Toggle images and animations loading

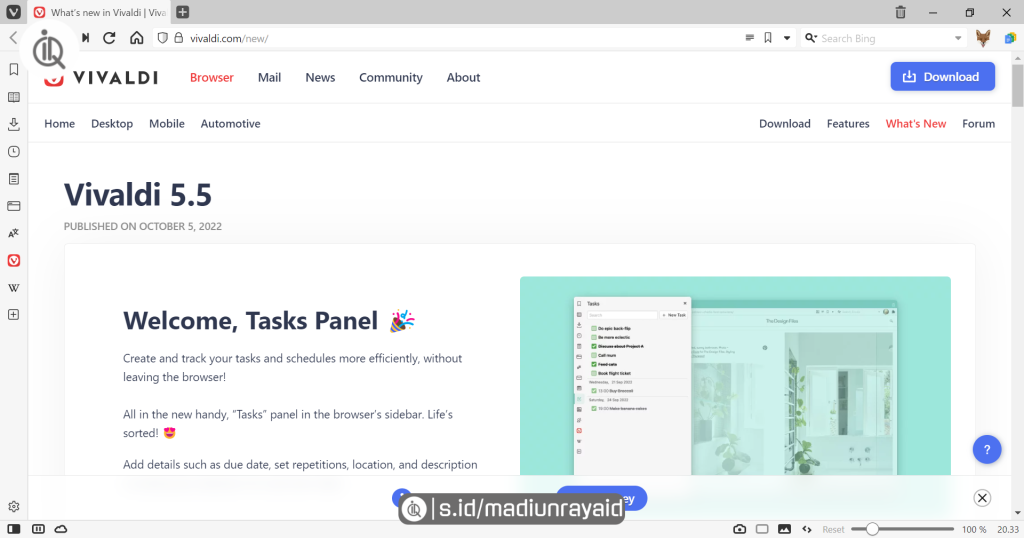click(x=784, y=528)
